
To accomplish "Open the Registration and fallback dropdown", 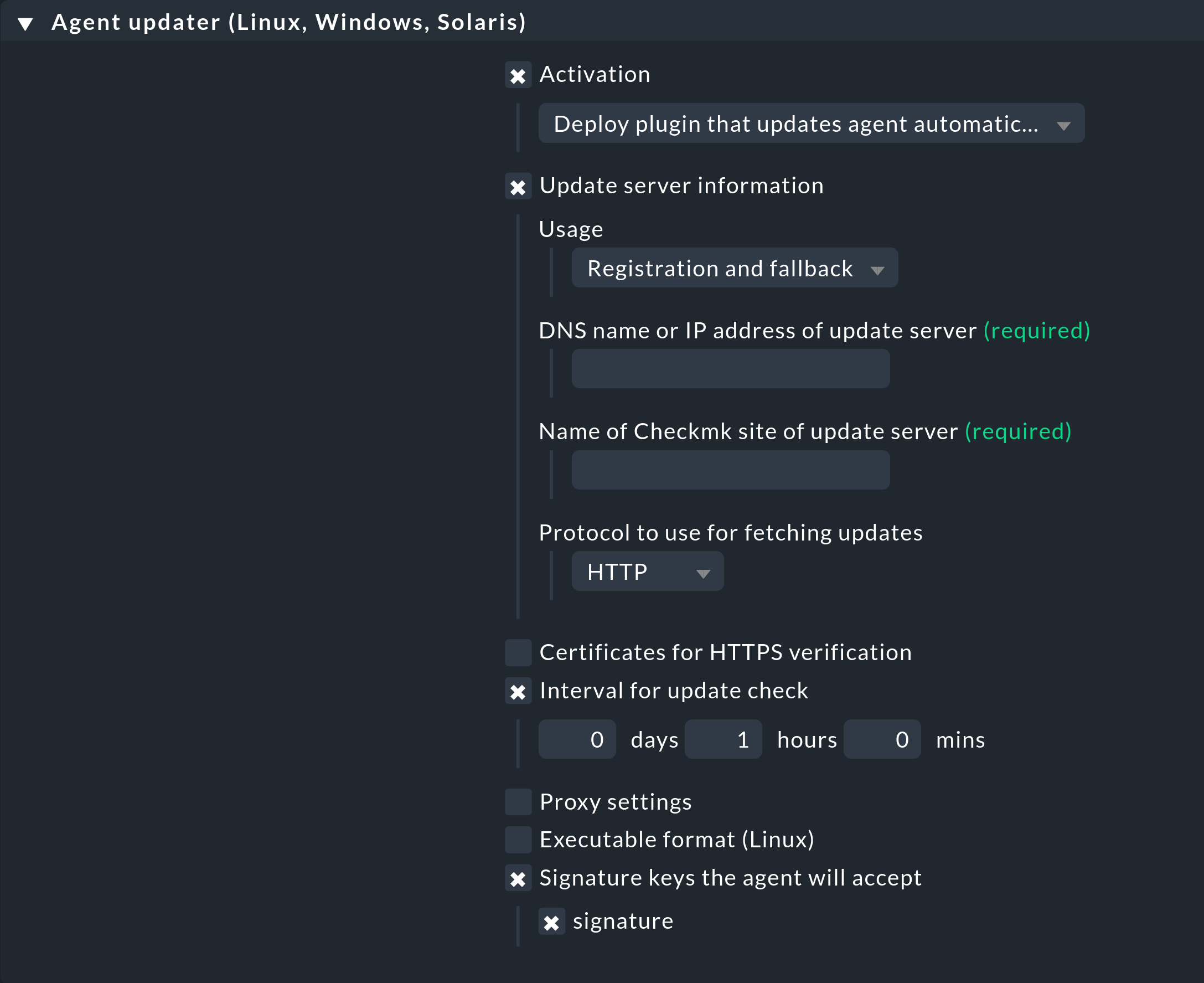I will pos(733,269).
